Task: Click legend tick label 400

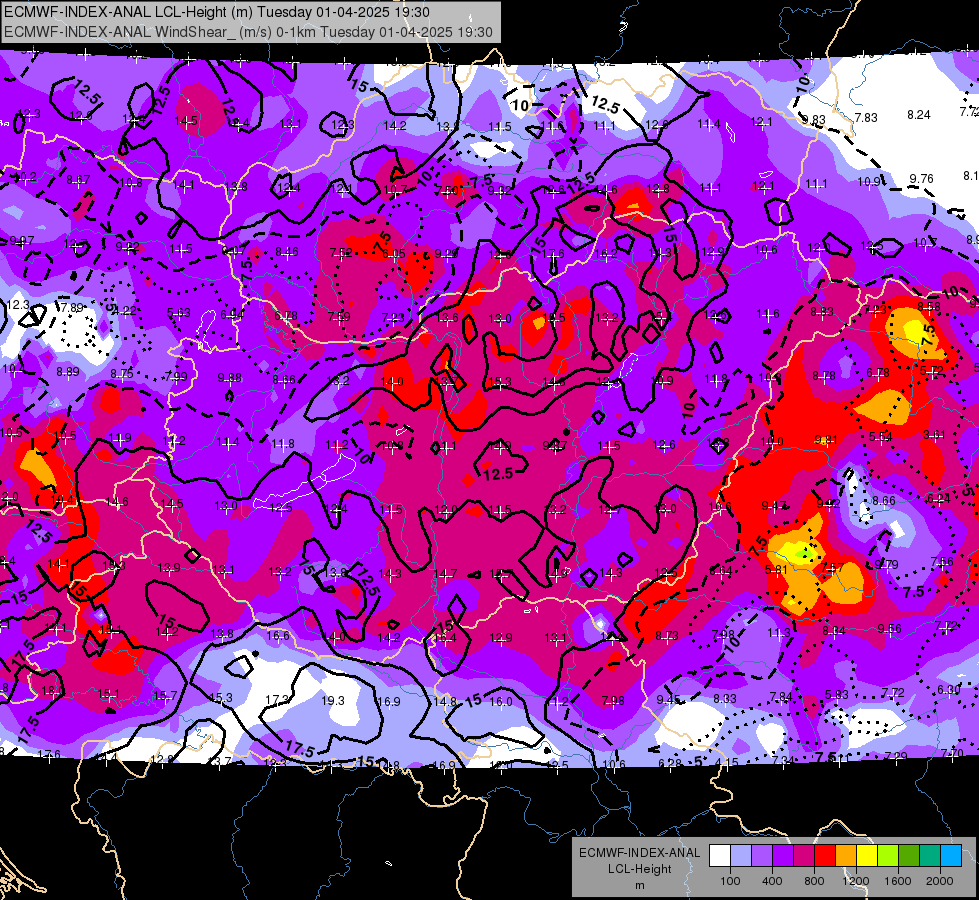Action: point(772,881)
